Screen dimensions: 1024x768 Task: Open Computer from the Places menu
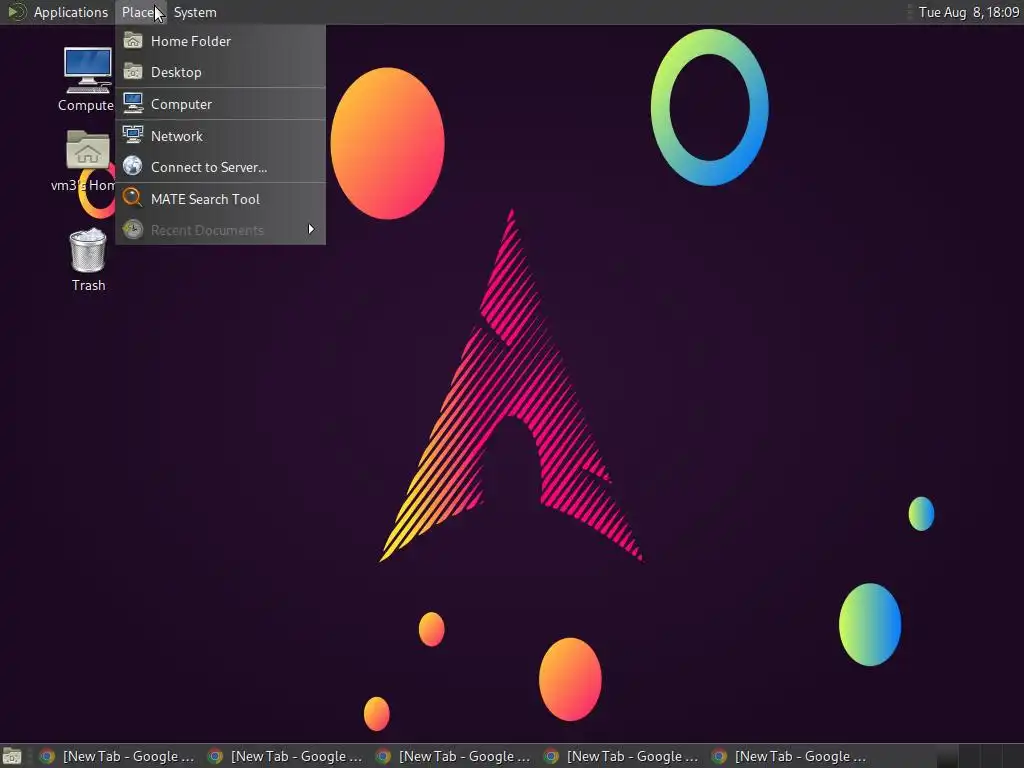click(221, 104)
